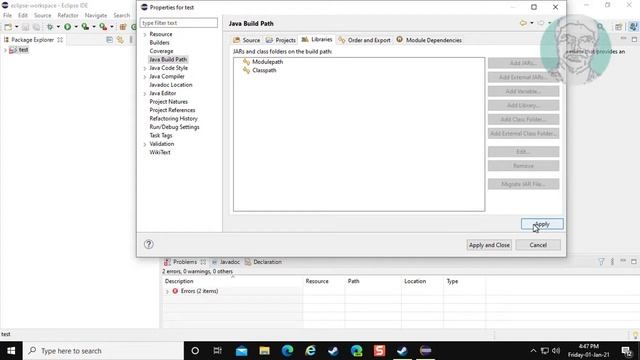Click the Apply and Close button

[489, 245]
